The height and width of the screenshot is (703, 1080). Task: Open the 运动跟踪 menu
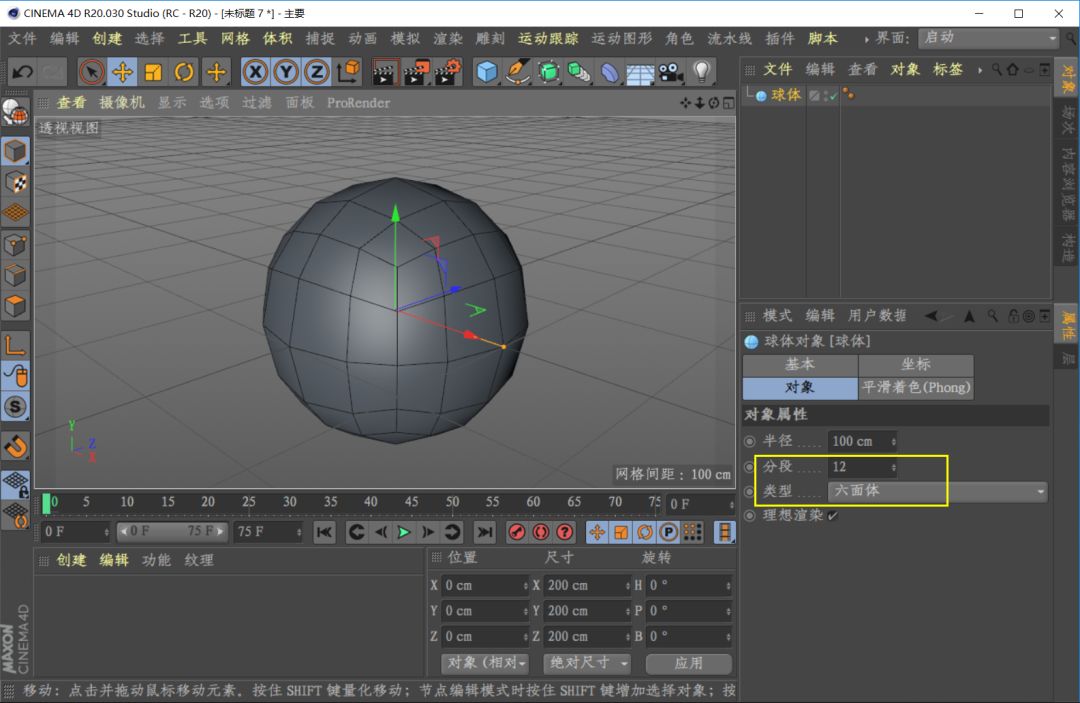click(548, 38)
